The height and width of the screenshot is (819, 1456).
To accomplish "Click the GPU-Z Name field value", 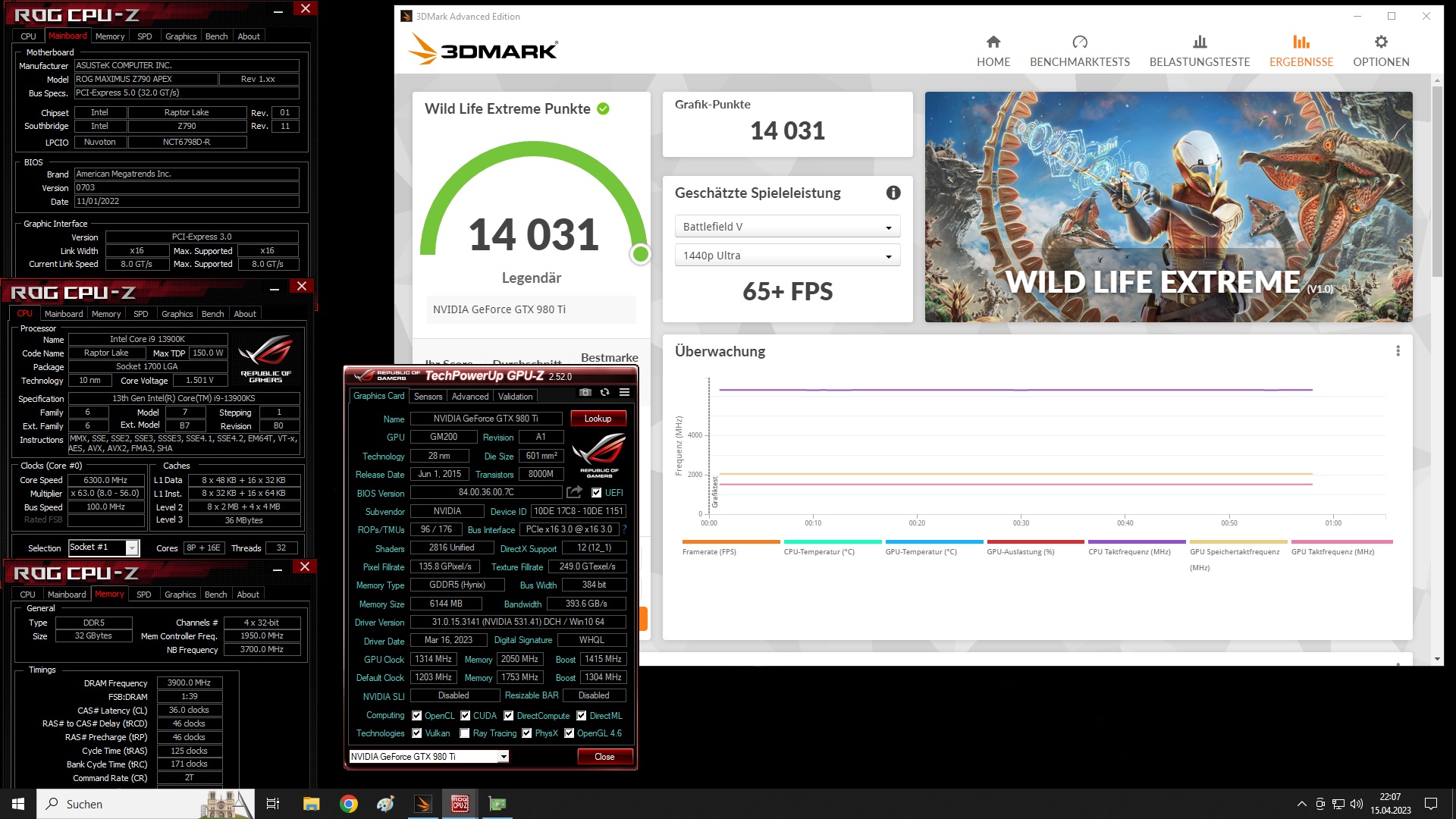I will tap(486, 419).
